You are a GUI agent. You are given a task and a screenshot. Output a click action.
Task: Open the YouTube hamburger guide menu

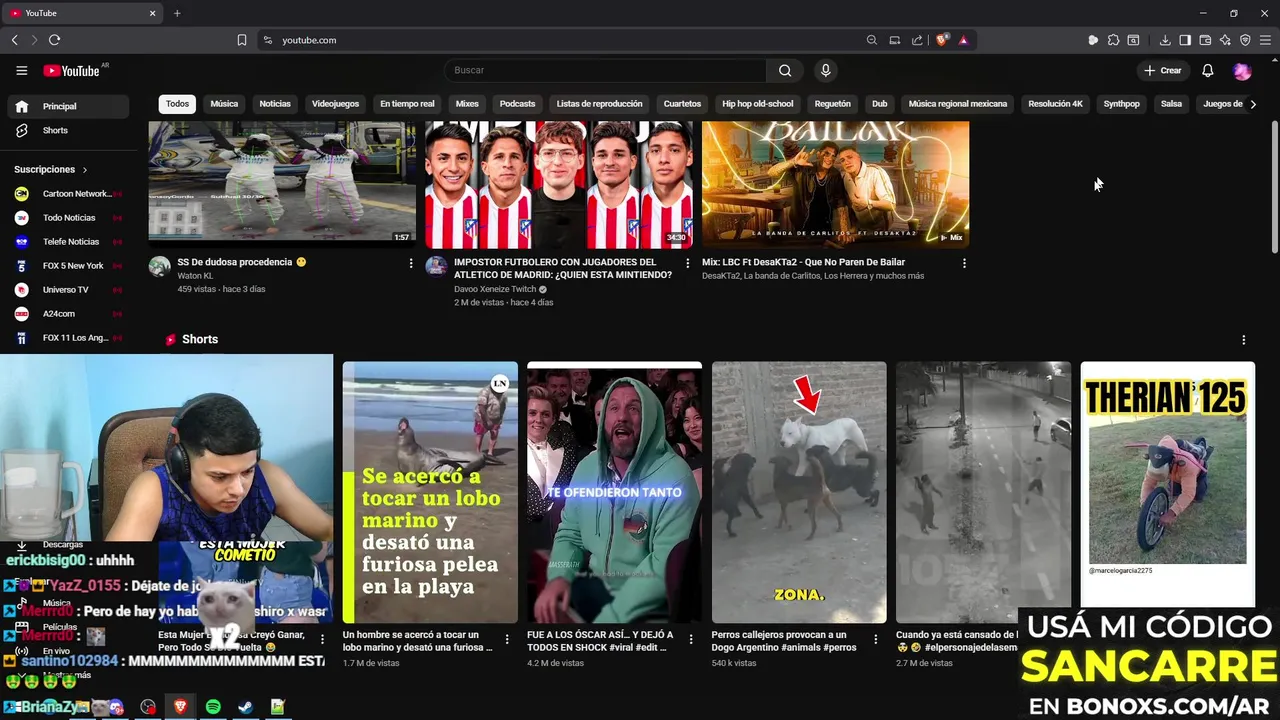pyautogui.click(x=21, y=70)
